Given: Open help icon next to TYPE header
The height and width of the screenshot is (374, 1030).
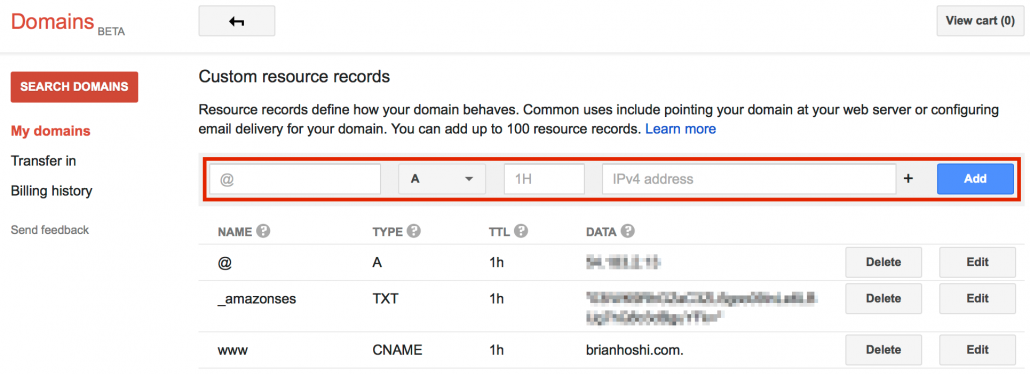Looking at the screenshot, I should click(x=414, y=231).
